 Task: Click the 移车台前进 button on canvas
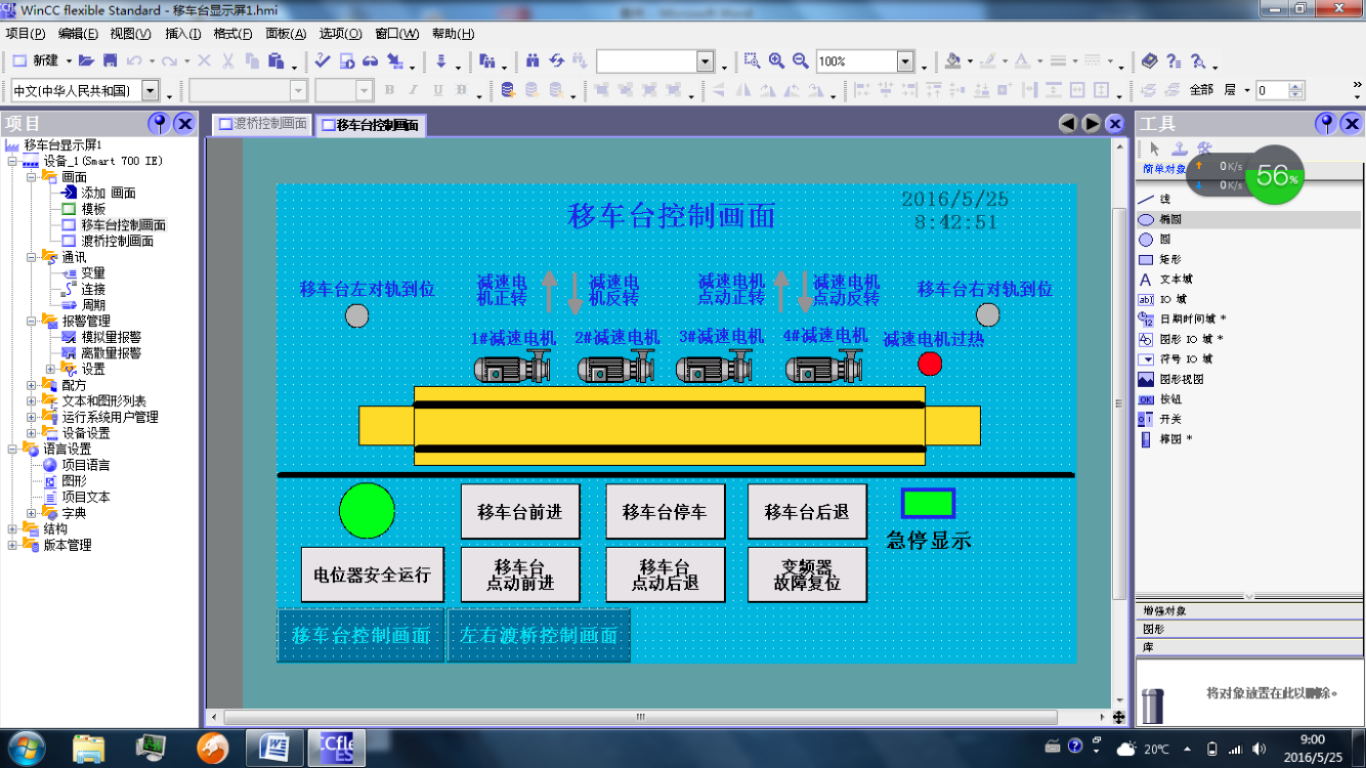[x=519, y=512]
